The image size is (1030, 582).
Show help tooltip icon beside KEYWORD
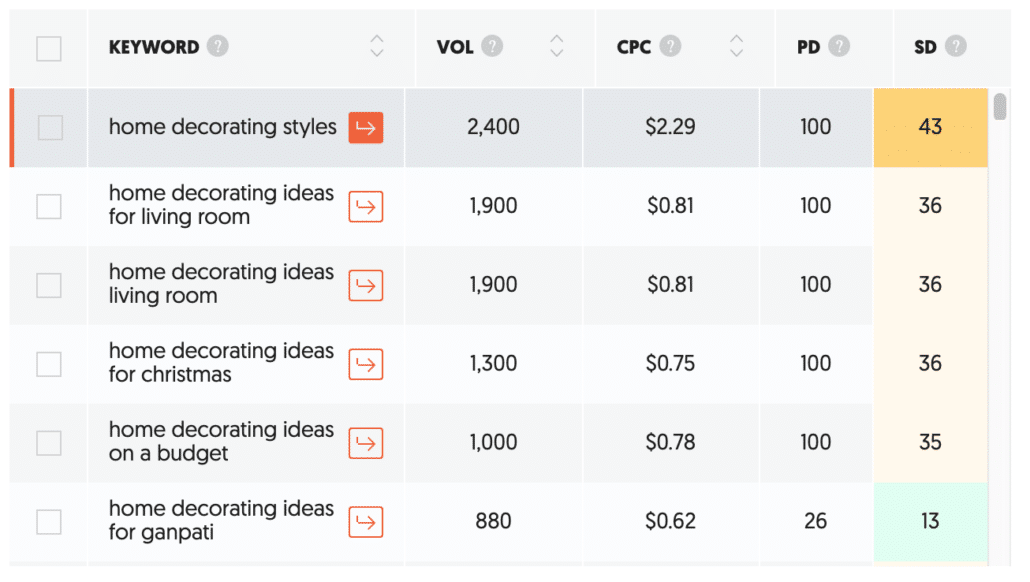pyautogui.click(x=217, y=46)
